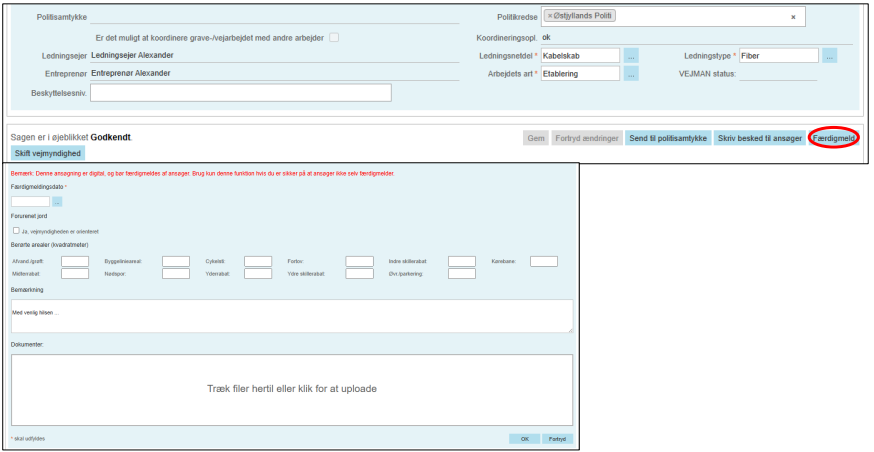Confirm the dialog with OK
The image size is (874, 452).
point(523,438)
